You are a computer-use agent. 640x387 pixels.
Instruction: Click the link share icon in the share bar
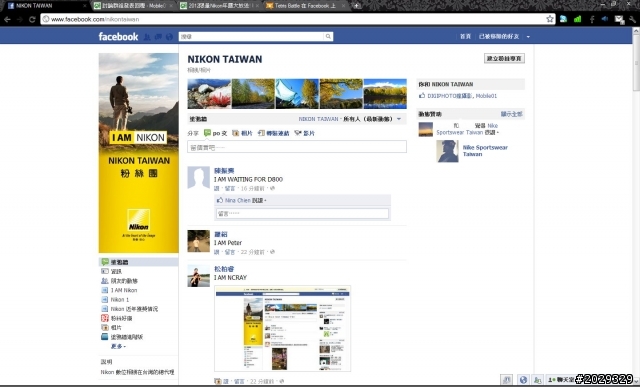pos(261,133)
